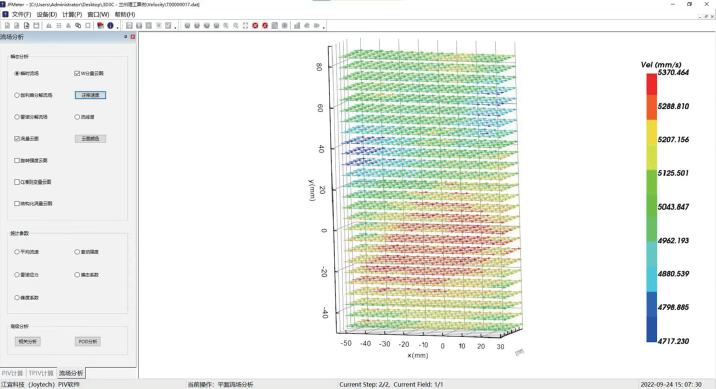Expand the last toolbar overflow arrow
This screenshot has width=716, height=389.
pos(324,27)
